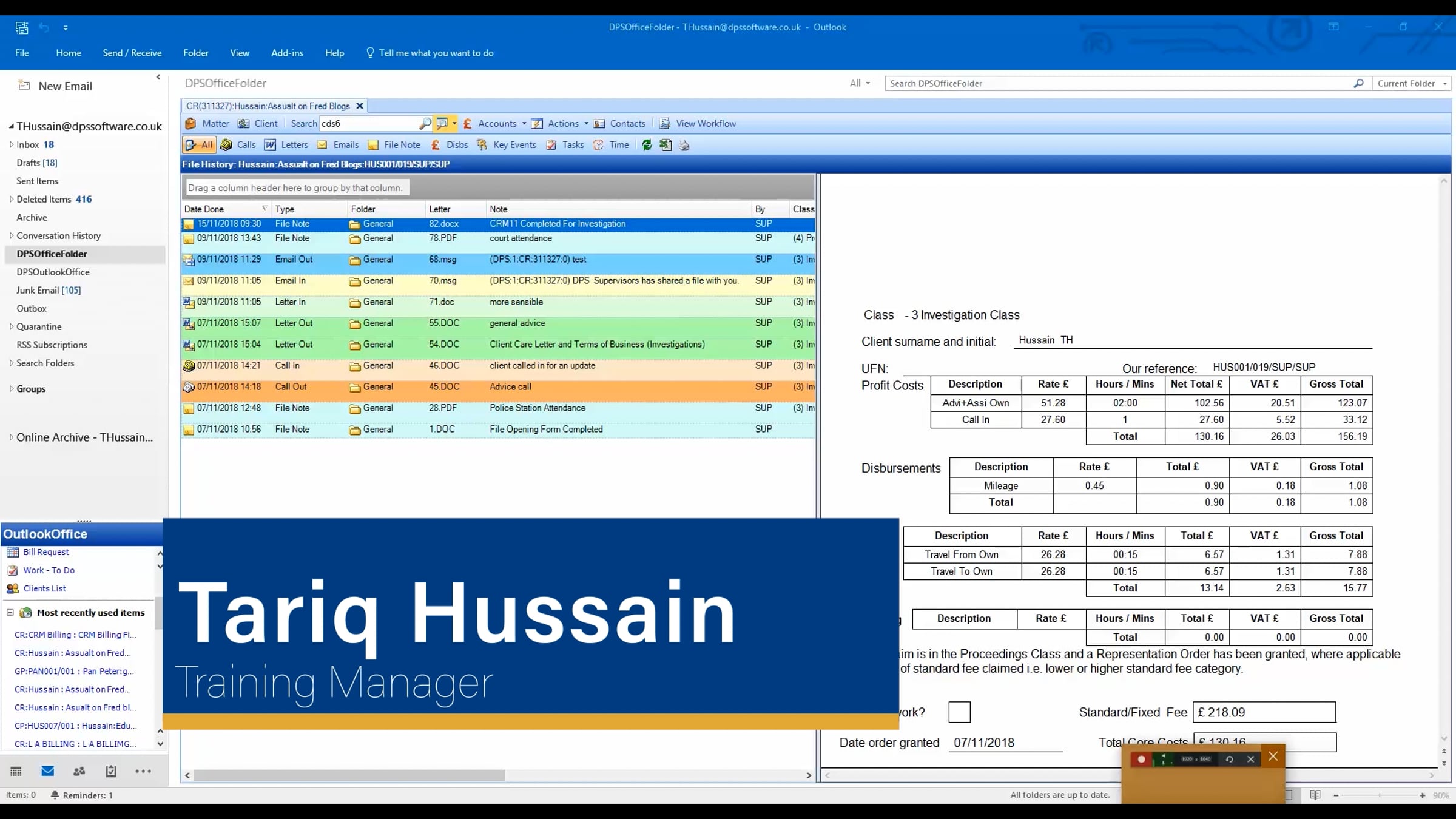
Task: Show Key Events in file history
Action: tap(507, 144)
